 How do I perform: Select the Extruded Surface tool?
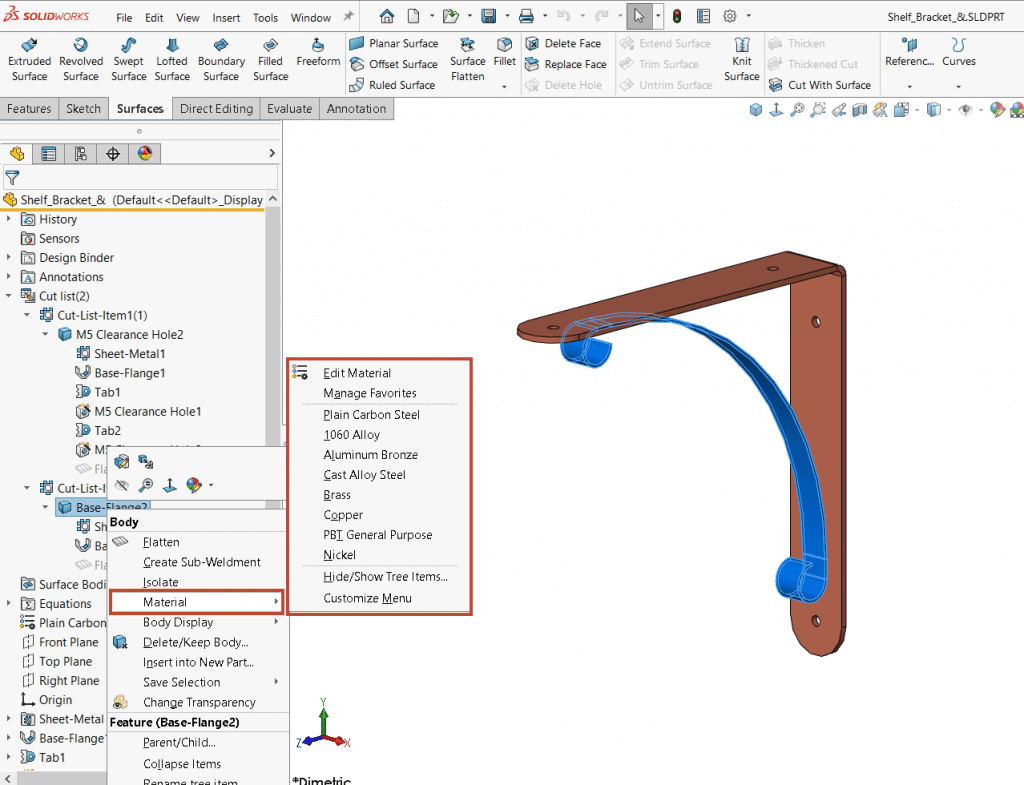point(29,60)
